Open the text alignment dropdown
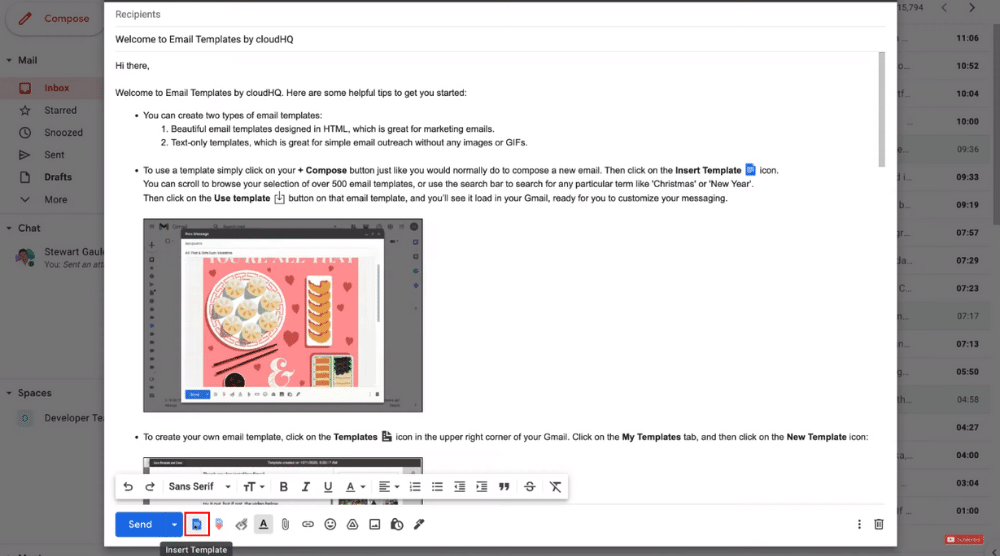Screen dimensions: 1000x556 tap(388, 486)
